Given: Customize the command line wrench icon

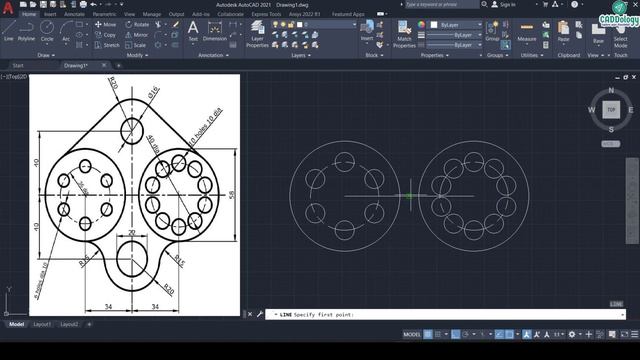Looking at the screenshot, I should click(260, 314).
